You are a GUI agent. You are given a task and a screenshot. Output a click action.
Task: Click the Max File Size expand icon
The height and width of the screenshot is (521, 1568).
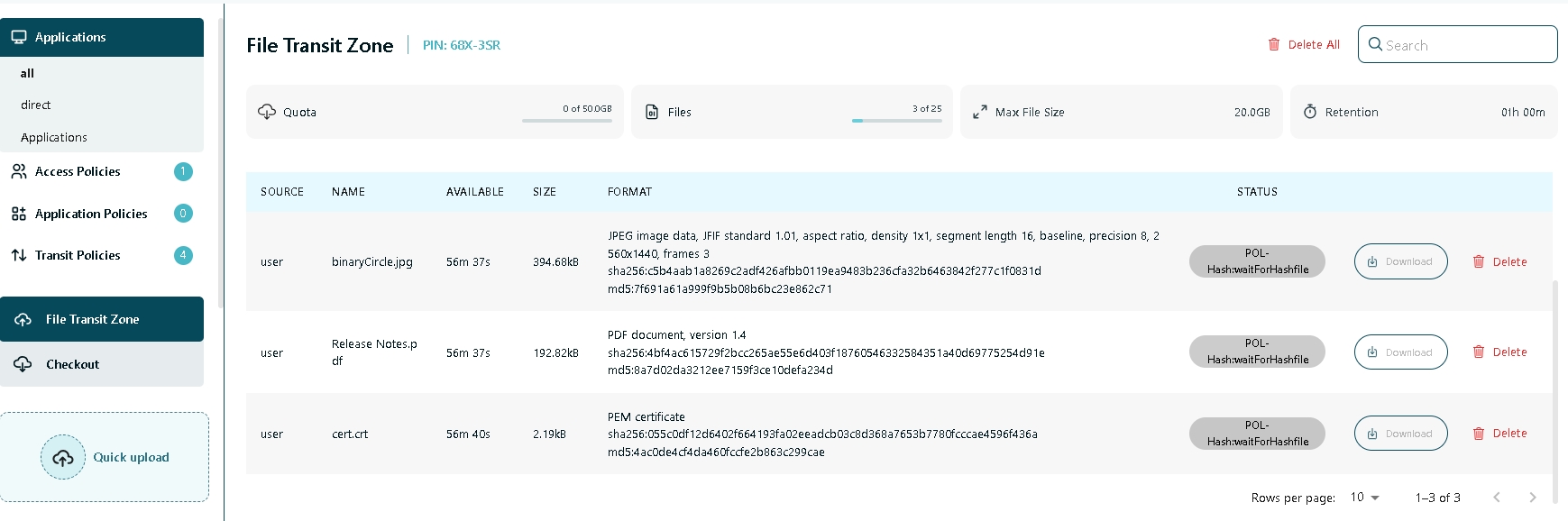(979, 112)
